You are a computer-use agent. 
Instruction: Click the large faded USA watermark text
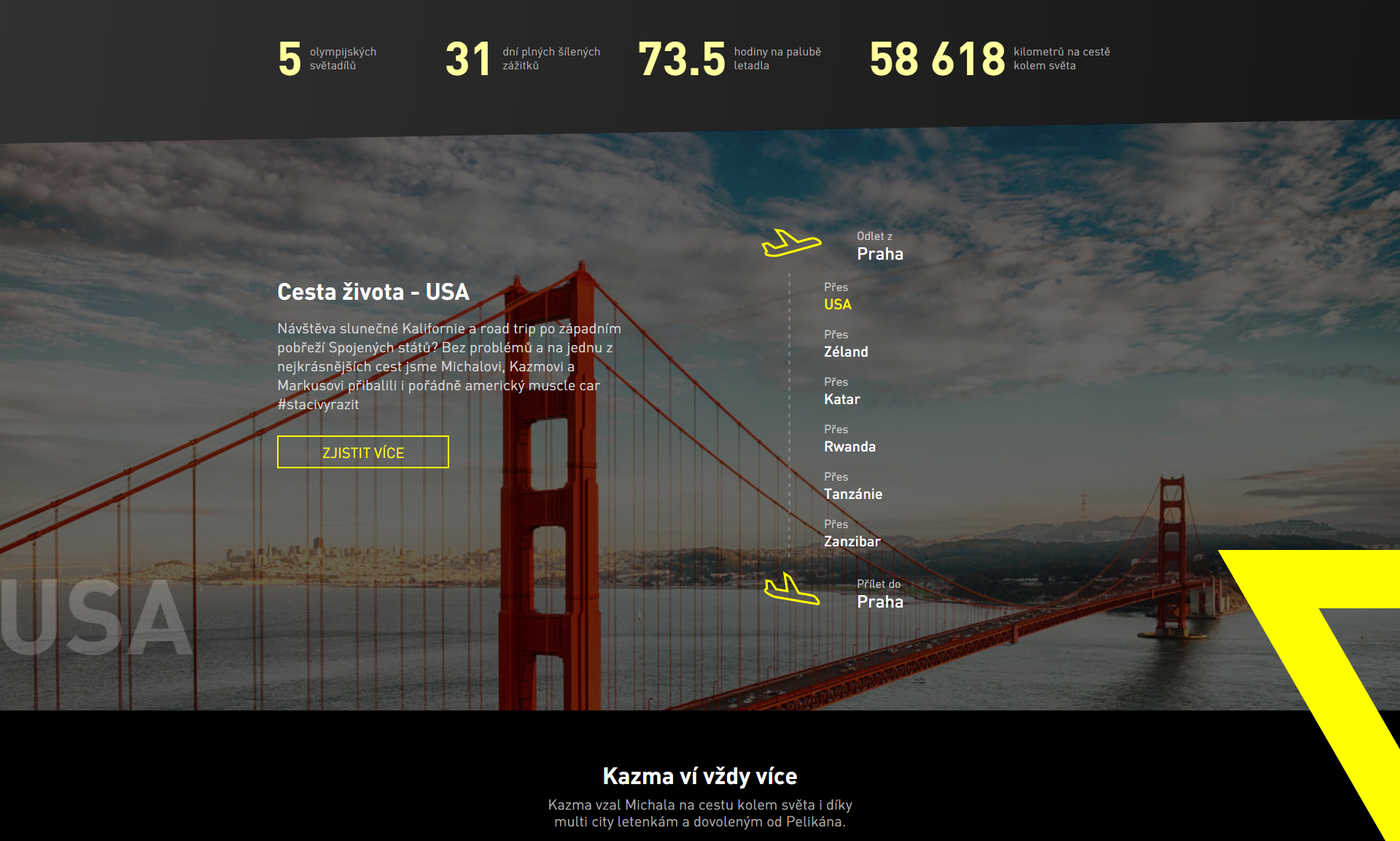[96, 617]
